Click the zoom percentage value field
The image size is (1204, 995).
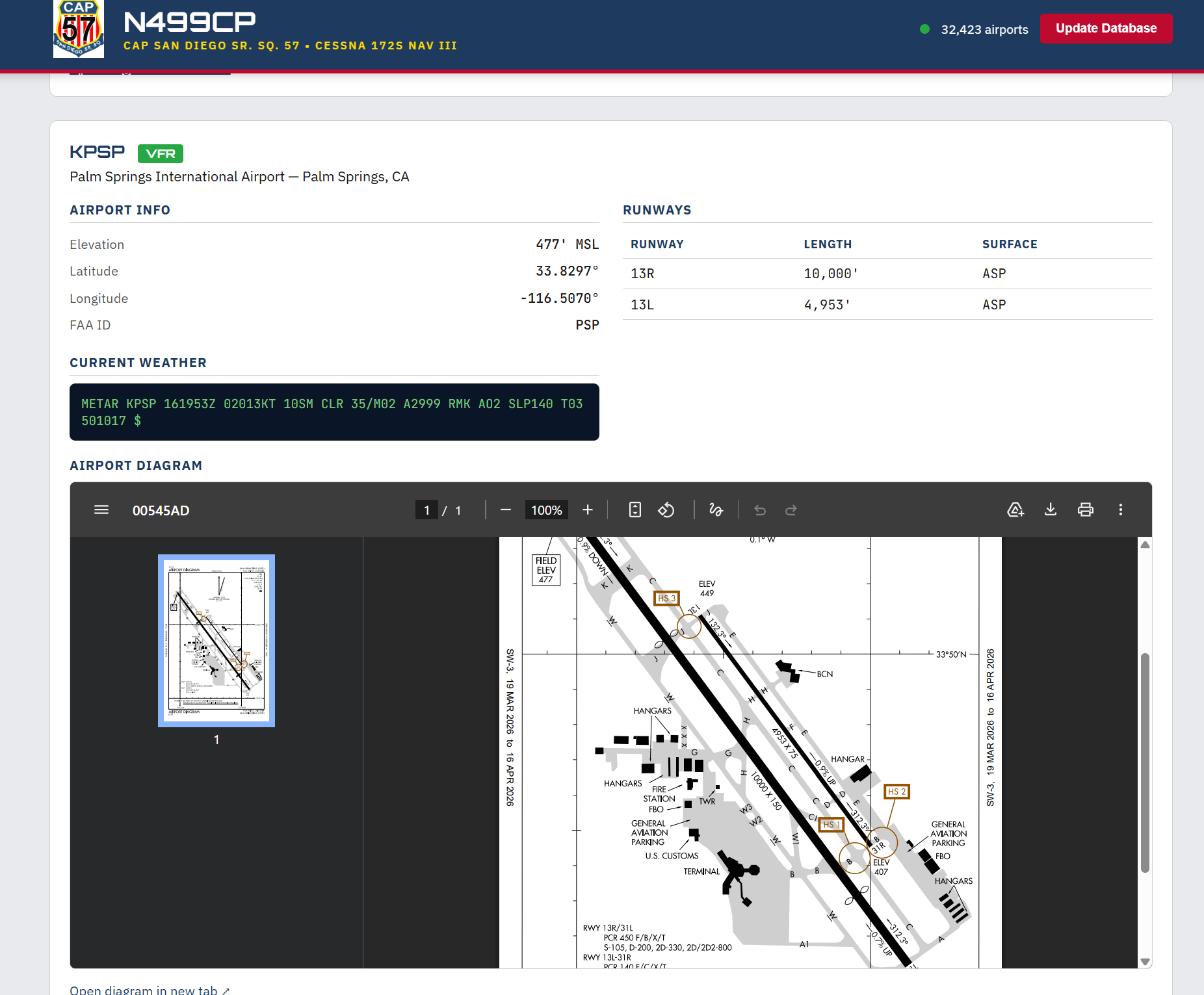[x=546, y=510]
